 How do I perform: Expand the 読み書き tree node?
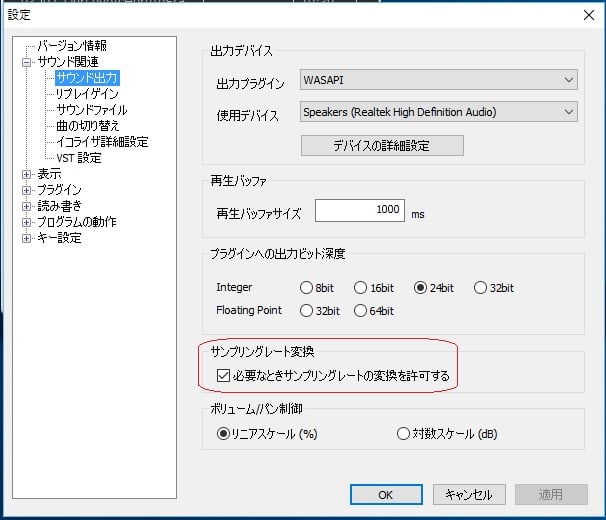pos(26,206)
